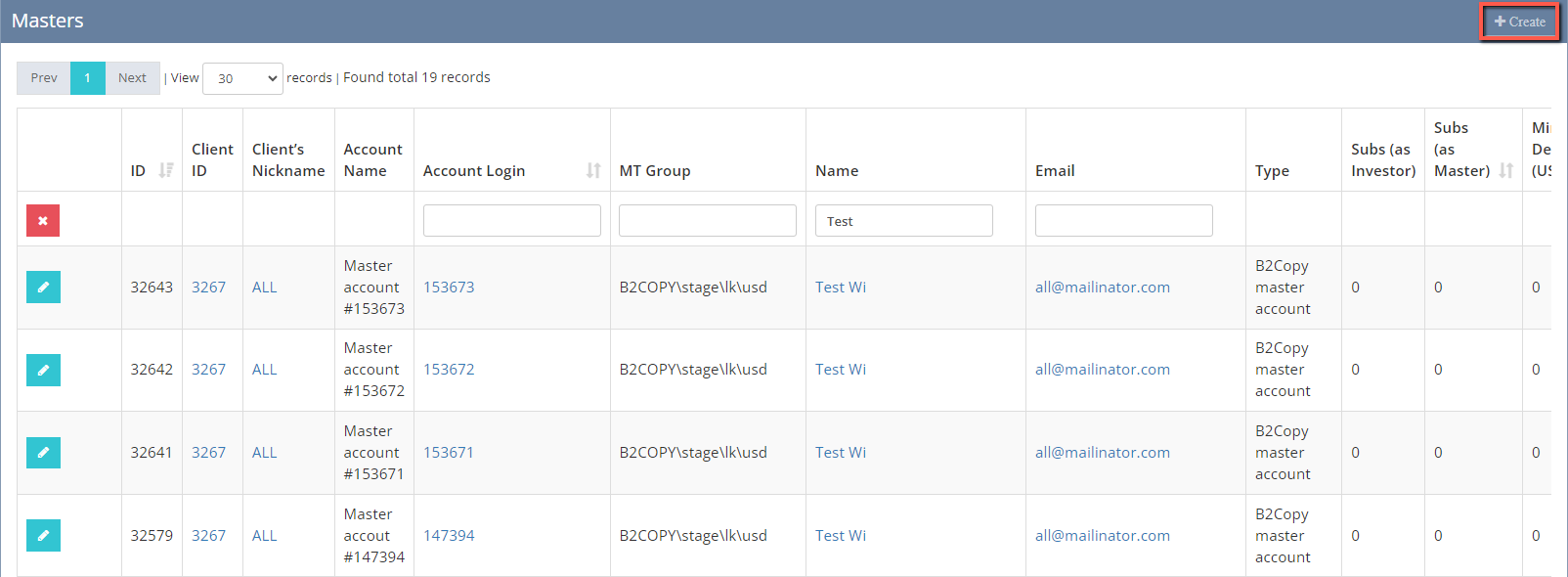Click nickname ALL in row 32642

pos(265,370)
